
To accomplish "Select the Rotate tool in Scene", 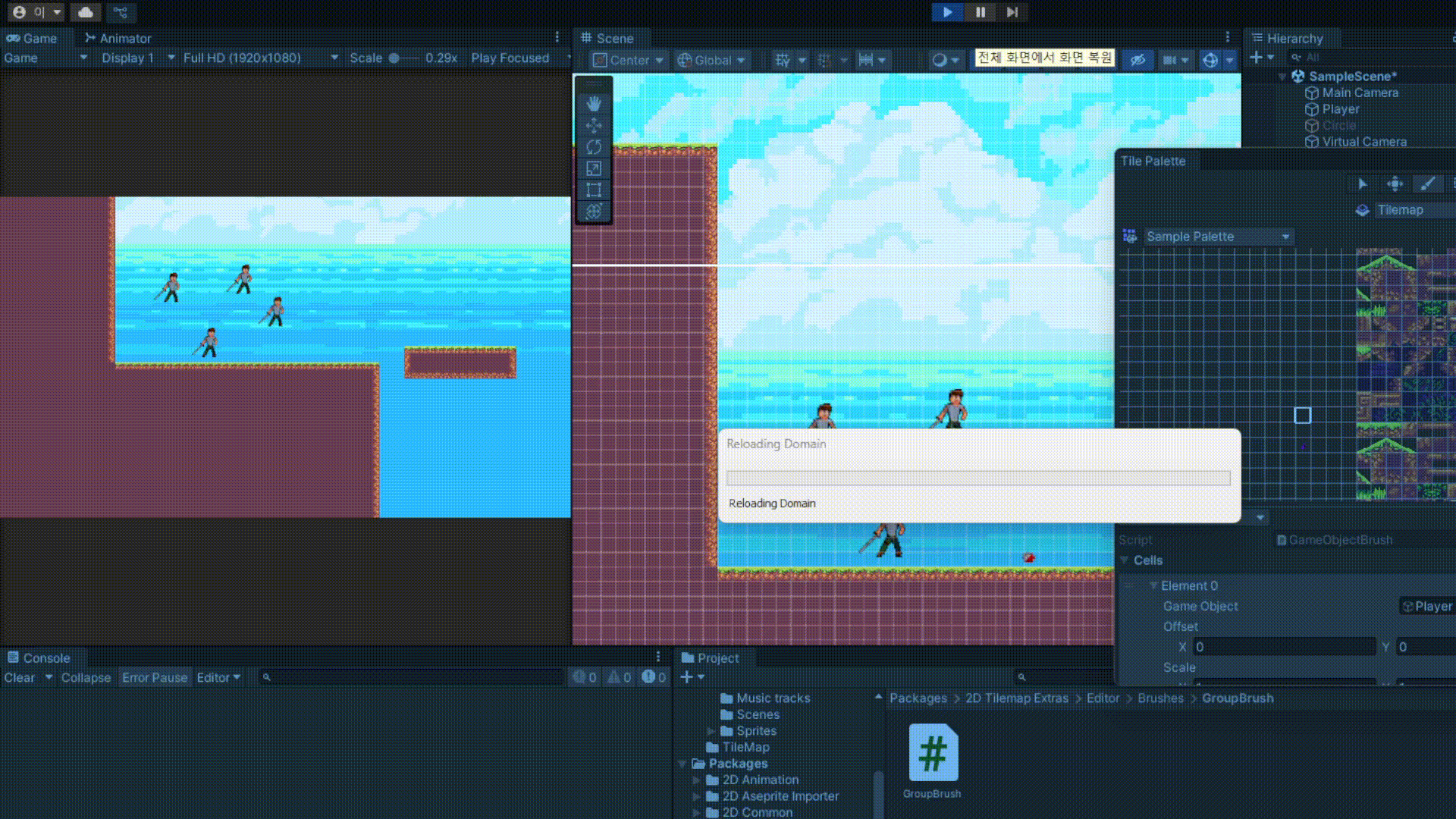I will pos(594,147).
